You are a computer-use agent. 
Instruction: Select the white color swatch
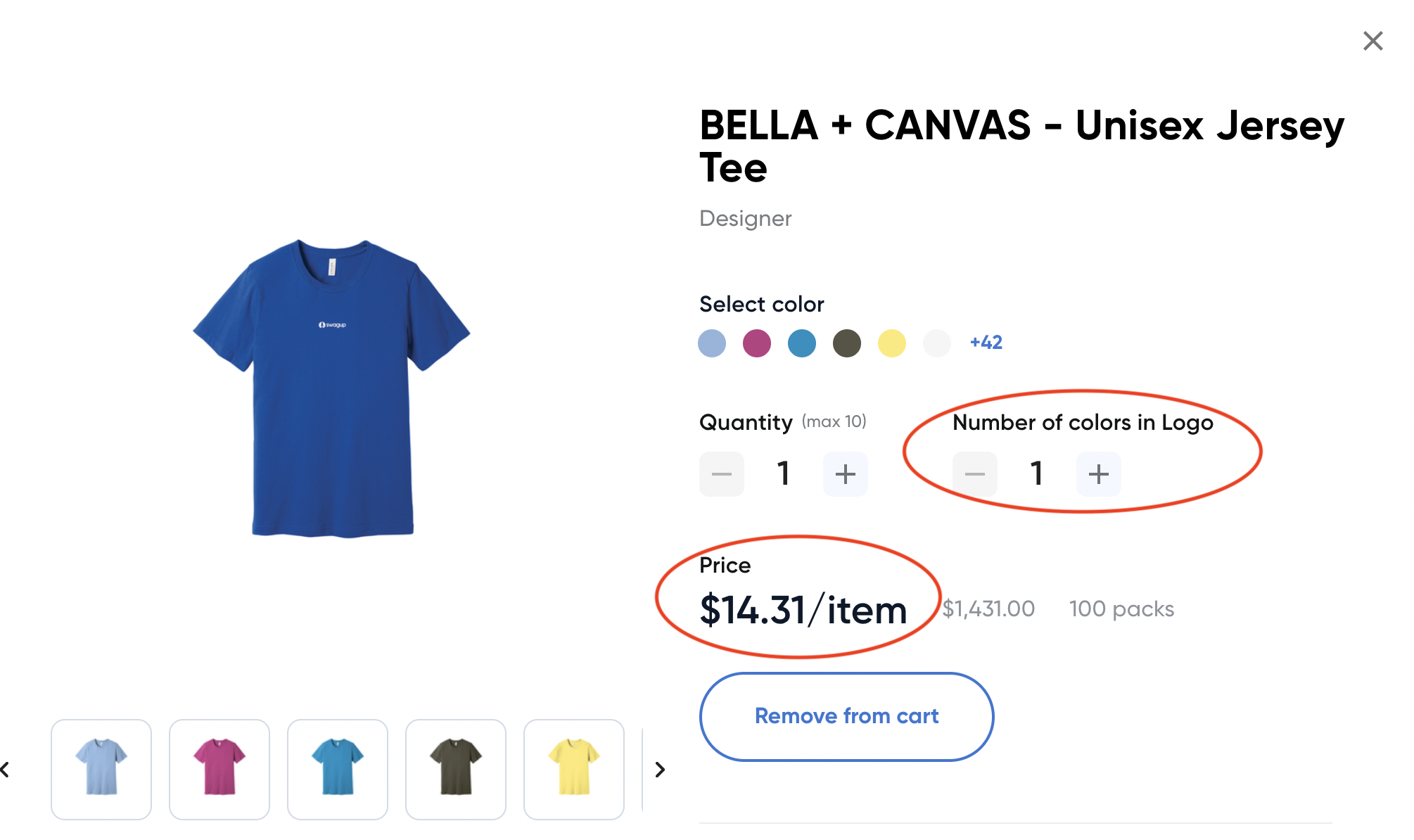pos(936,343)
